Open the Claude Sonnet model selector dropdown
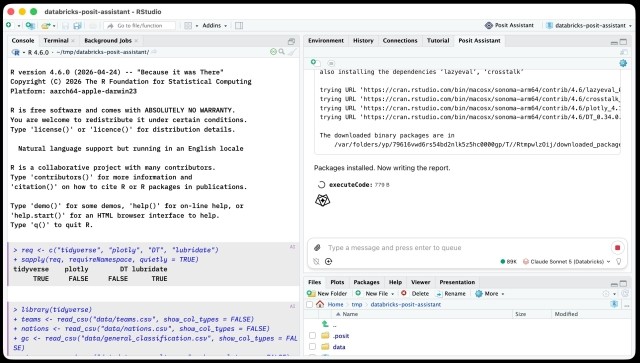The image size is (640, 363). point(567,261)
